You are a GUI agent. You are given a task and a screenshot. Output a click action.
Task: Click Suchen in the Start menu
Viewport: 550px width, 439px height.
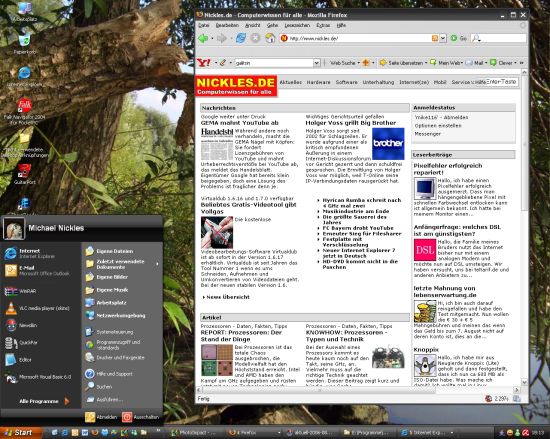point(99,386)
